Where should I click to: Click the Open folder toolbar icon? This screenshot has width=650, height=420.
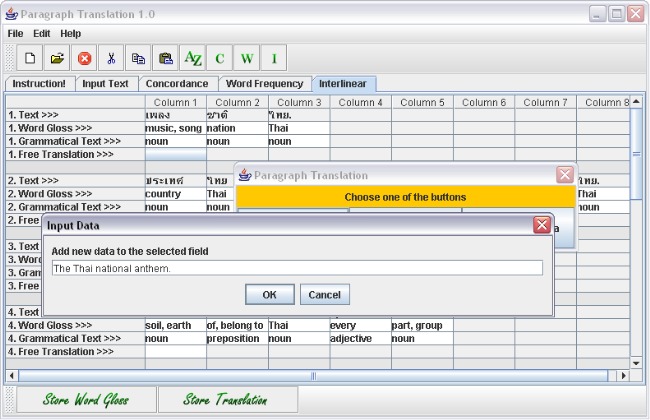(x=57, y=58)
